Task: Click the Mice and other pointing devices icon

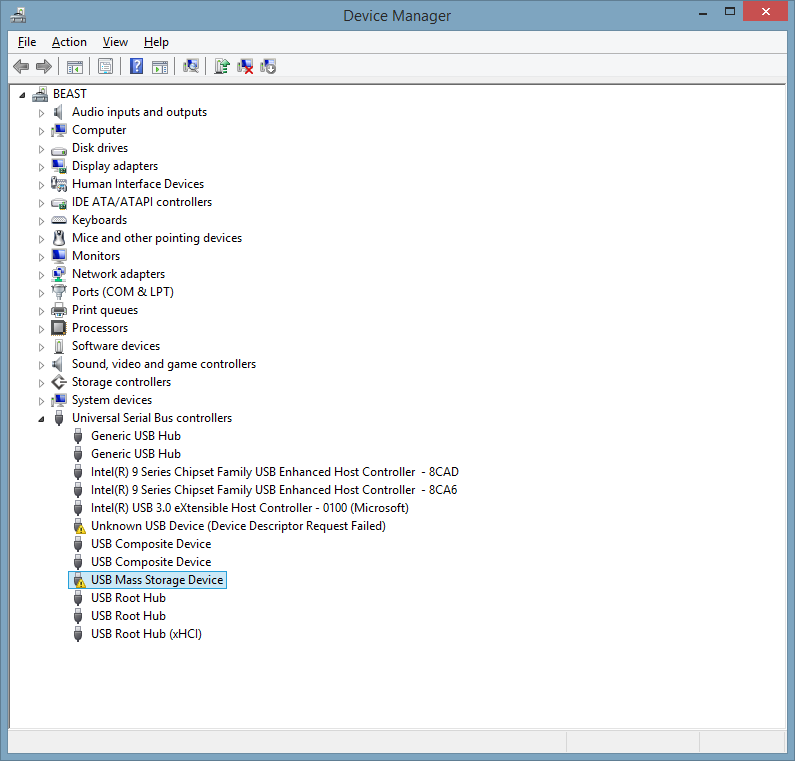Action: click(59, 238)
